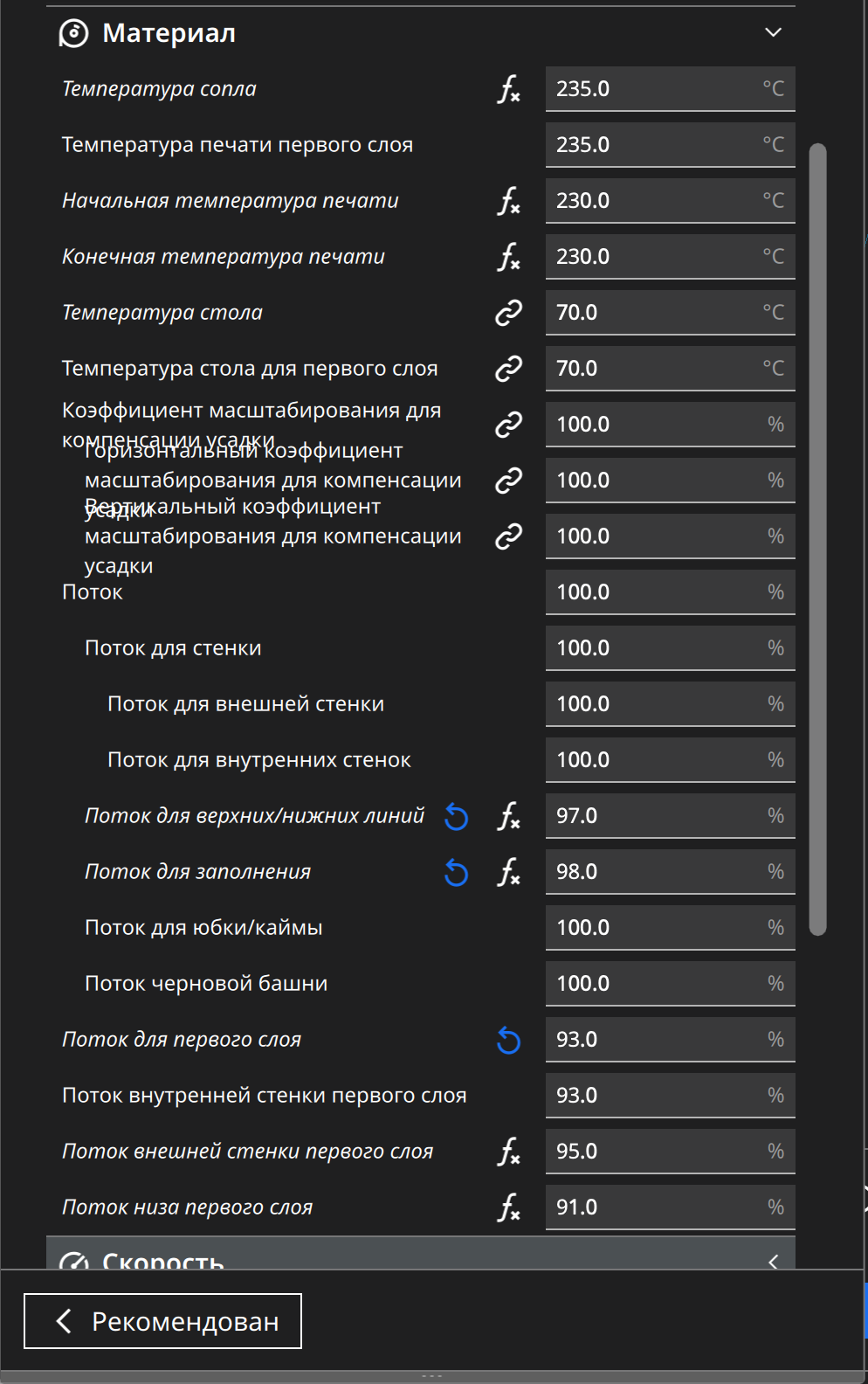Click the settings panel vertical scrollbar
Image resolution: width=868 pixels, height=1384 pixels.
pos(817,539)
